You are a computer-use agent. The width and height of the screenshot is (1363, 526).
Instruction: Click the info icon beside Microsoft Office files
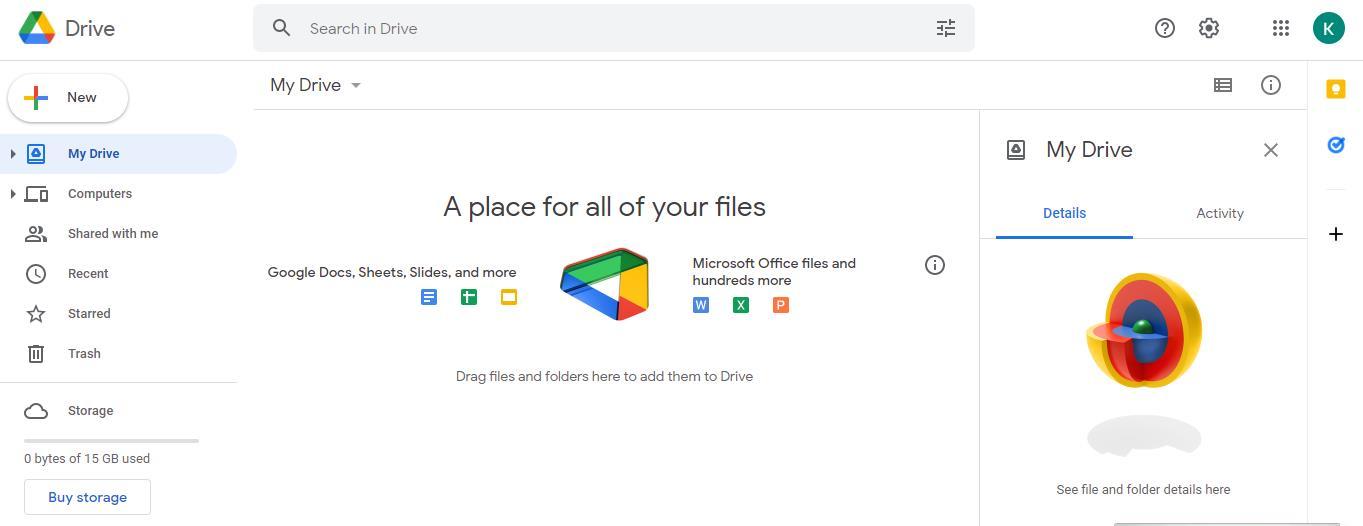tap(935, 265)
